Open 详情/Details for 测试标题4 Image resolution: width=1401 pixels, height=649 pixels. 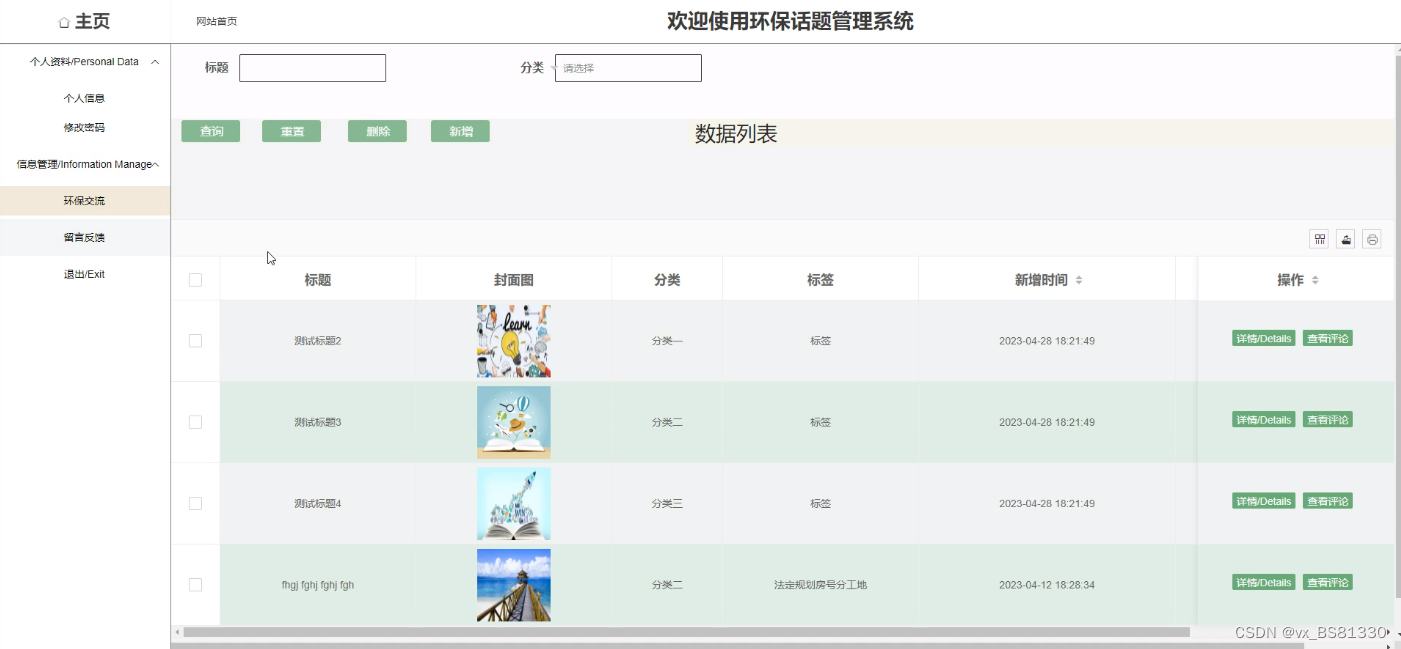pos(1264,500)
